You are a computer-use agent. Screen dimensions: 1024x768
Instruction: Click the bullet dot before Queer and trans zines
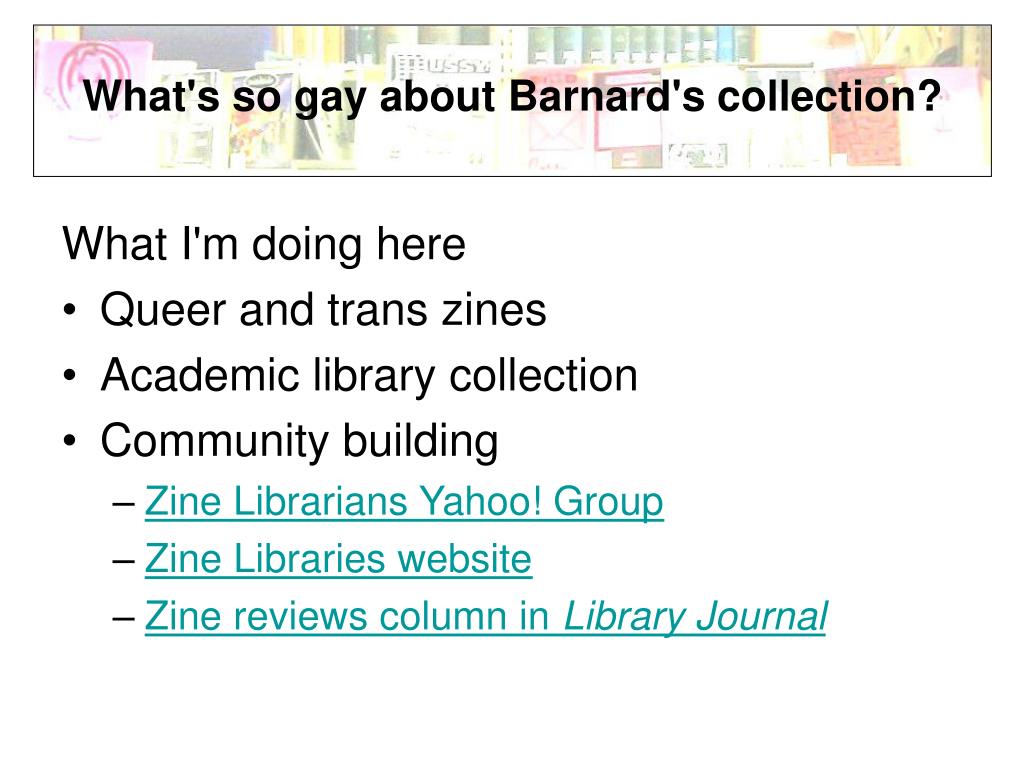tap(70, 310)
